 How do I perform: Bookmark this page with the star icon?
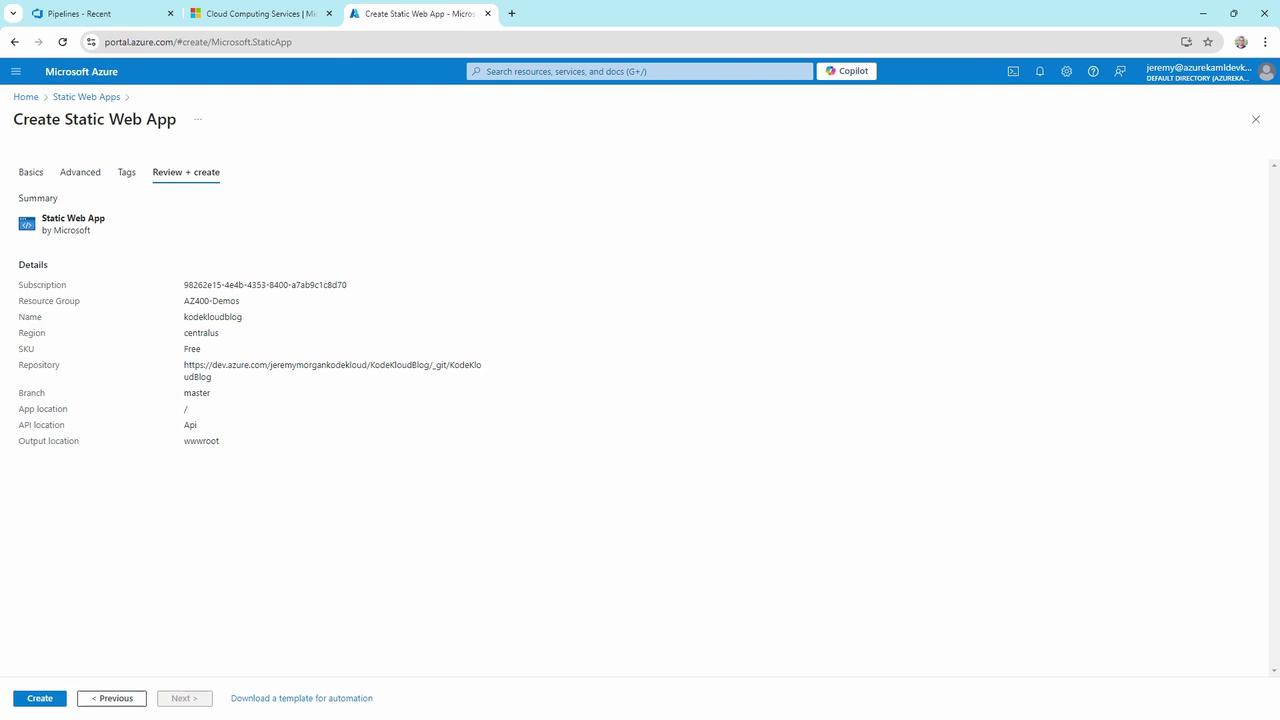[x=1208, y=42]
